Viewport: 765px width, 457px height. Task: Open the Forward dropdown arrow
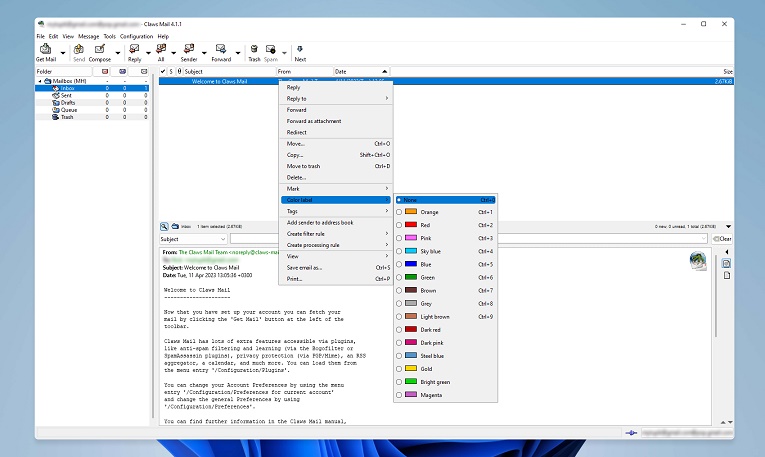coord(238,53)
